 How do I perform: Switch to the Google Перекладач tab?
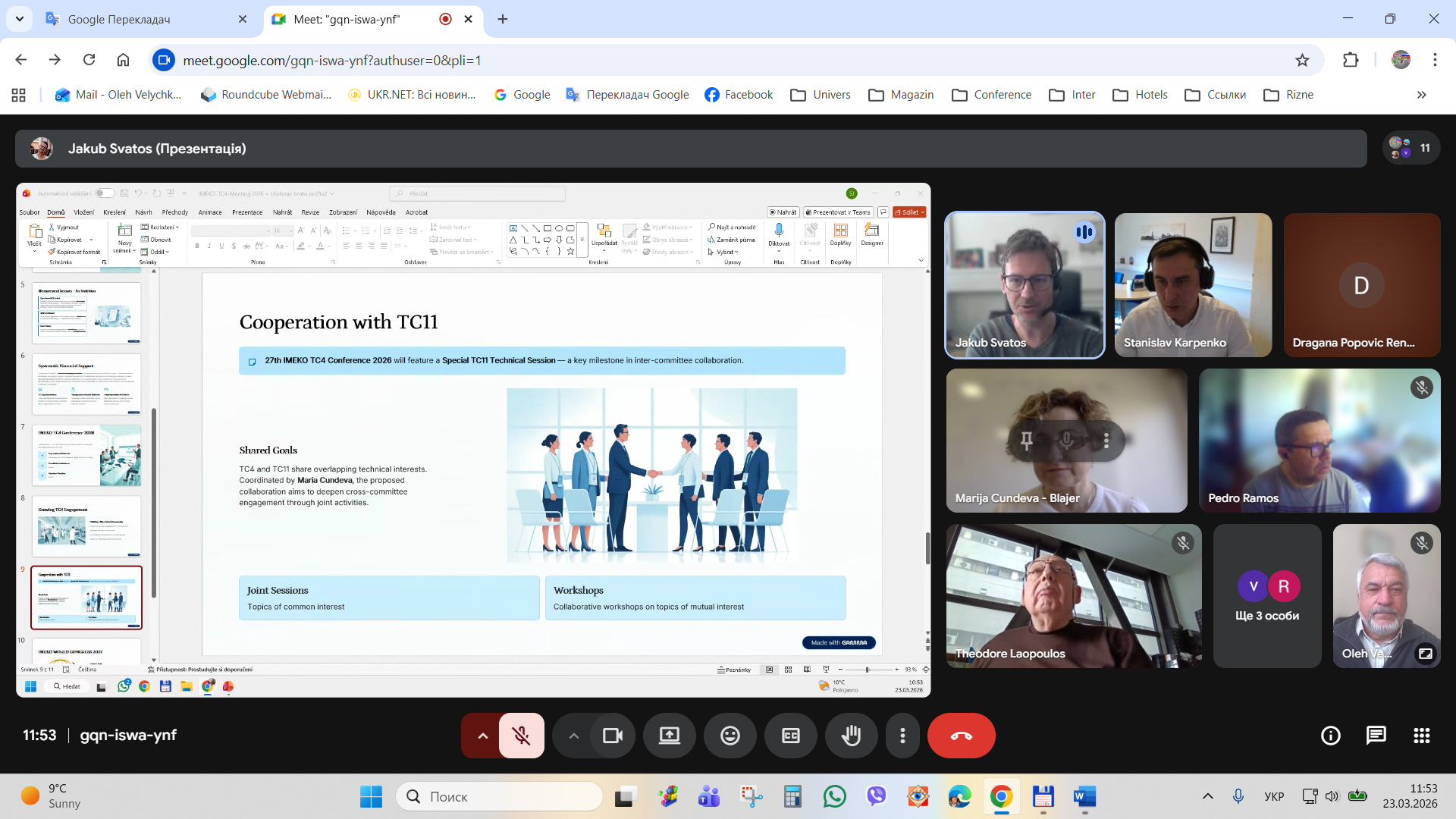click(x=119, y=19)
